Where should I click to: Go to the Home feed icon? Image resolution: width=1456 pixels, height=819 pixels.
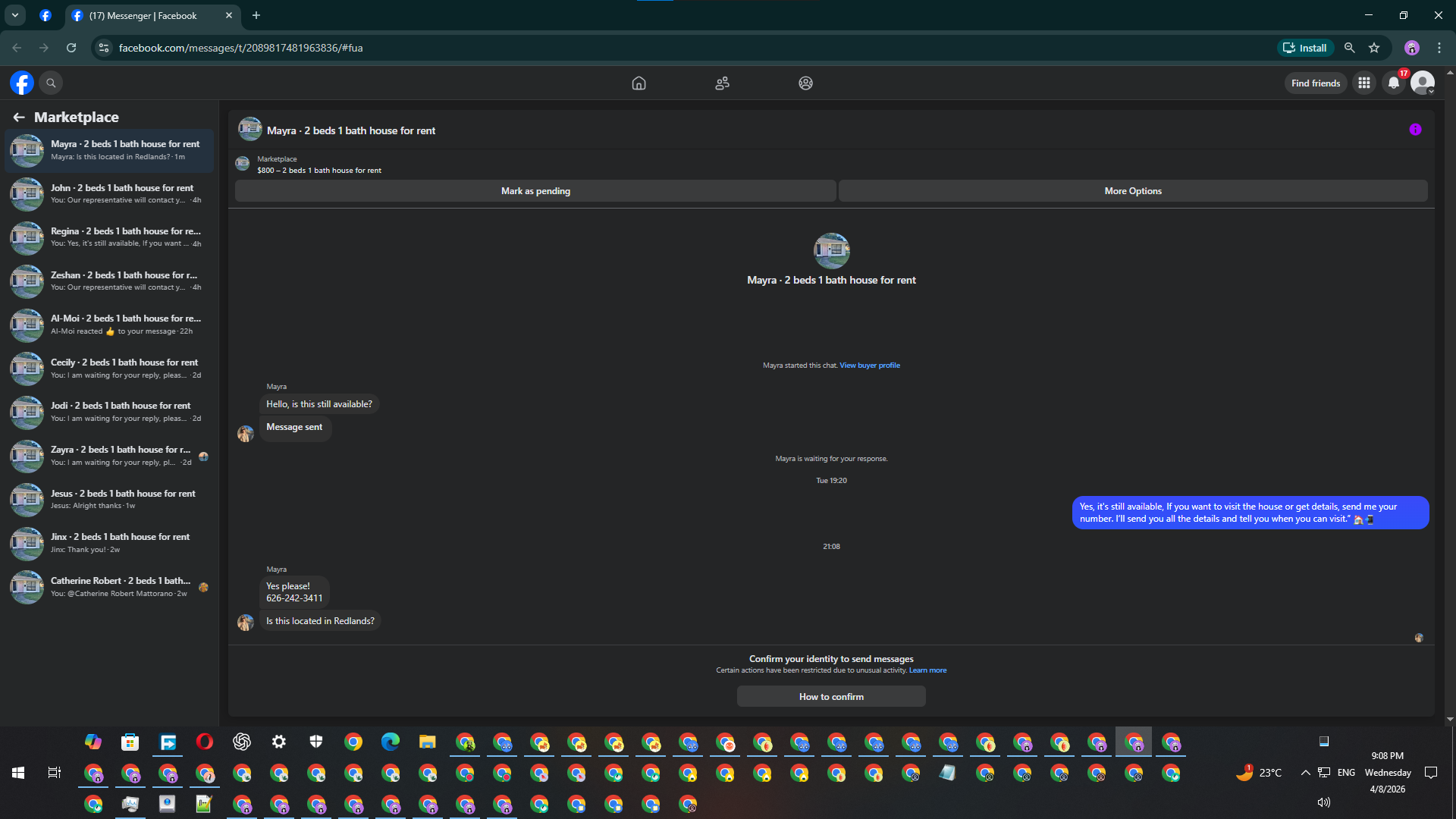[639, 83]
